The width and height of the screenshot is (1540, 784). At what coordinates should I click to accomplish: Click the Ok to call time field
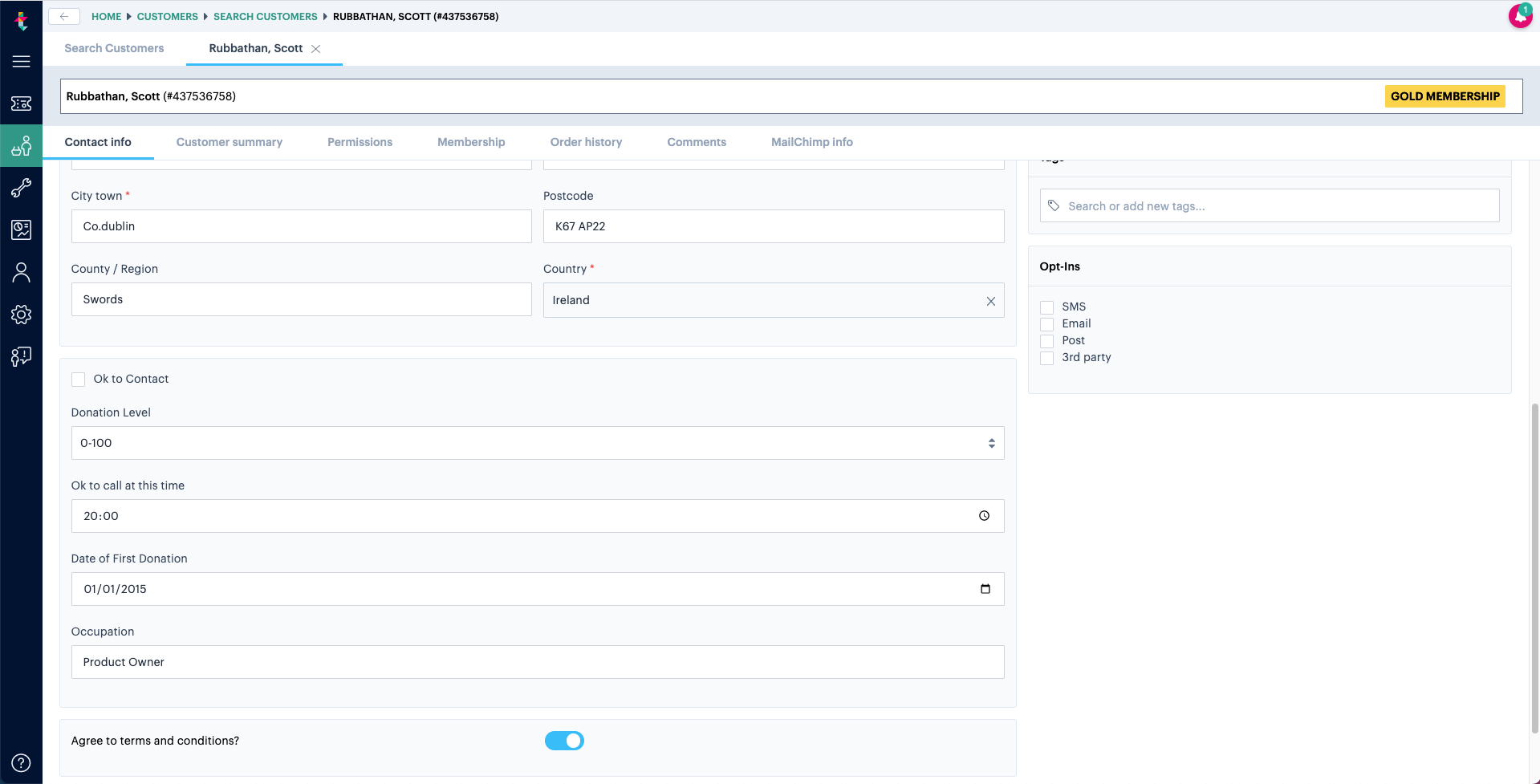(538, 516)
